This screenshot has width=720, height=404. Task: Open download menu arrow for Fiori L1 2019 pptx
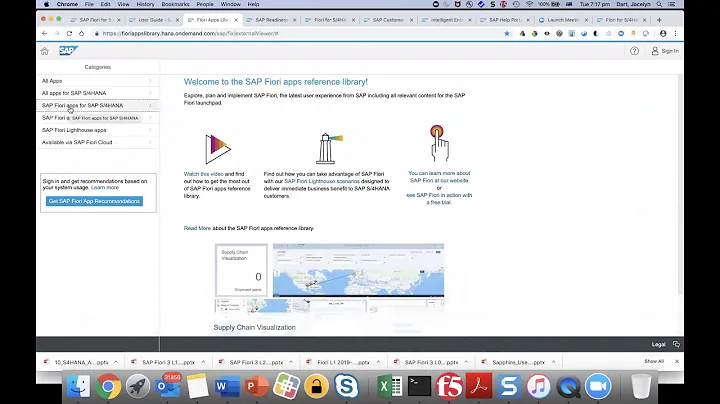378,362
